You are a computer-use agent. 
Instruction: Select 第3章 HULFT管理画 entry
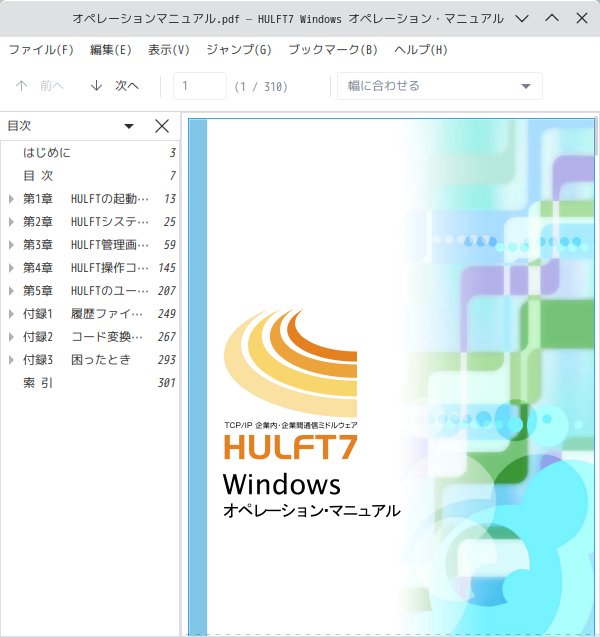(90, 245)
